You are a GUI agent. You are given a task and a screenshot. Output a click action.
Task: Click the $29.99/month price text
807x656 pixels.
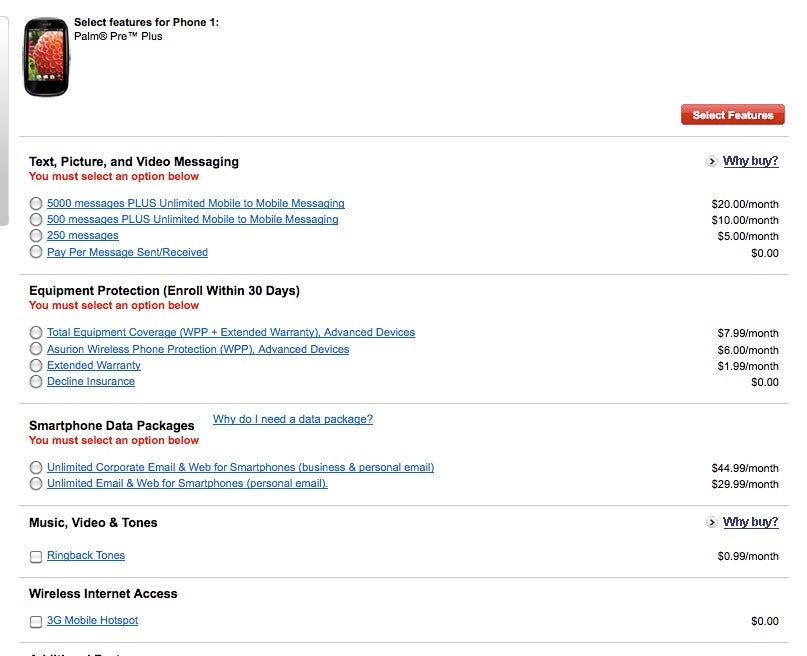coord(745,484)
